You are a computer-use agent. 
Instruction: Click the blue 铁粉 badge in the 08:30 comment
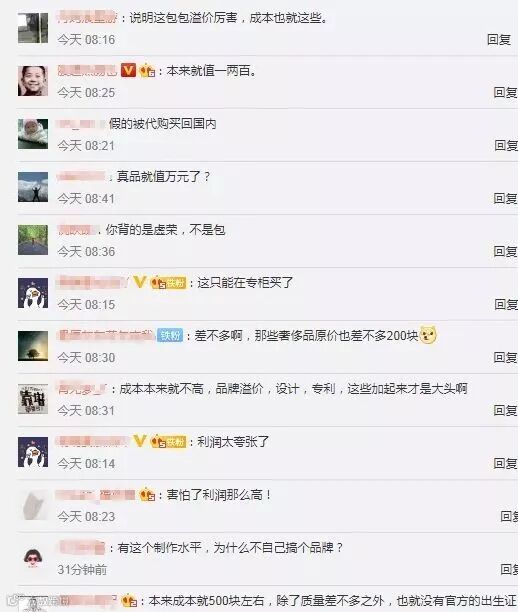pyautogui.click(x=170, y=335)
